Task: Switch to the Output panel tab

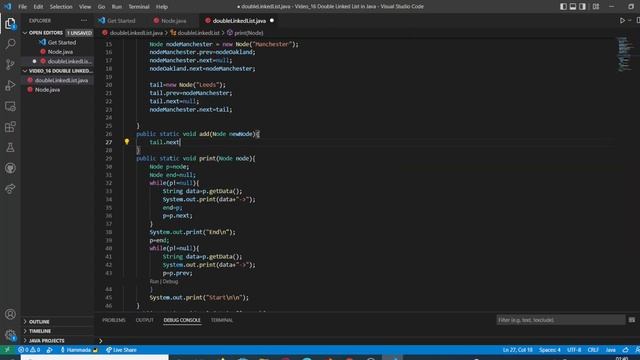Action: [144, 320]
